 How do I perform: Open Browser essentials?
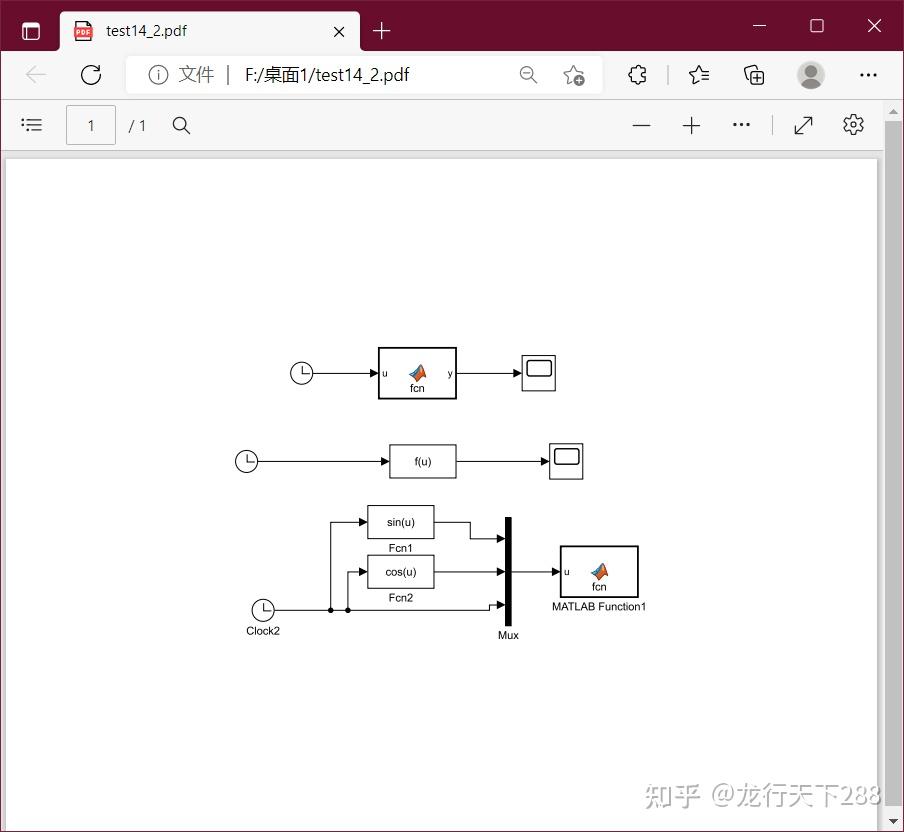[637, 75]
